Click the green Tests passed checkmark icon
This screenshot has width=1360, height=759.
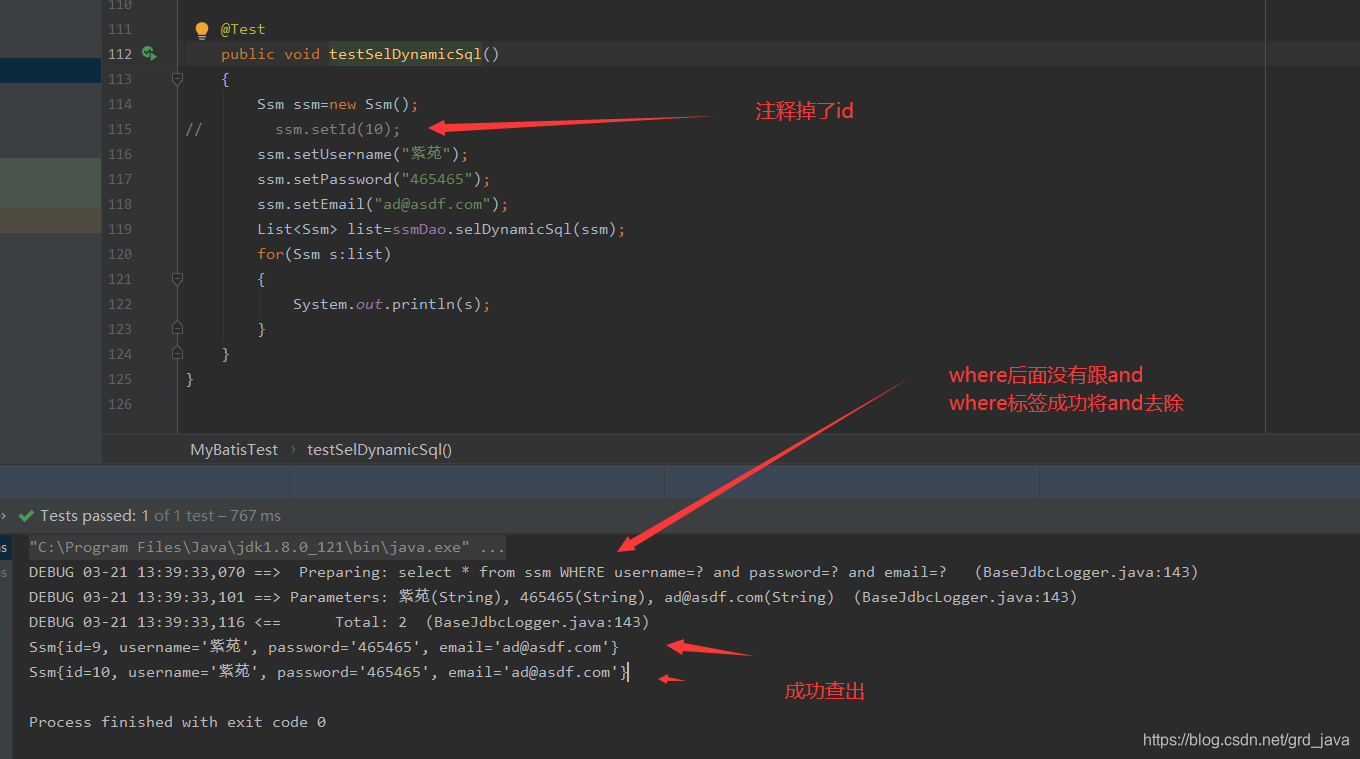[x=26, y=516]
